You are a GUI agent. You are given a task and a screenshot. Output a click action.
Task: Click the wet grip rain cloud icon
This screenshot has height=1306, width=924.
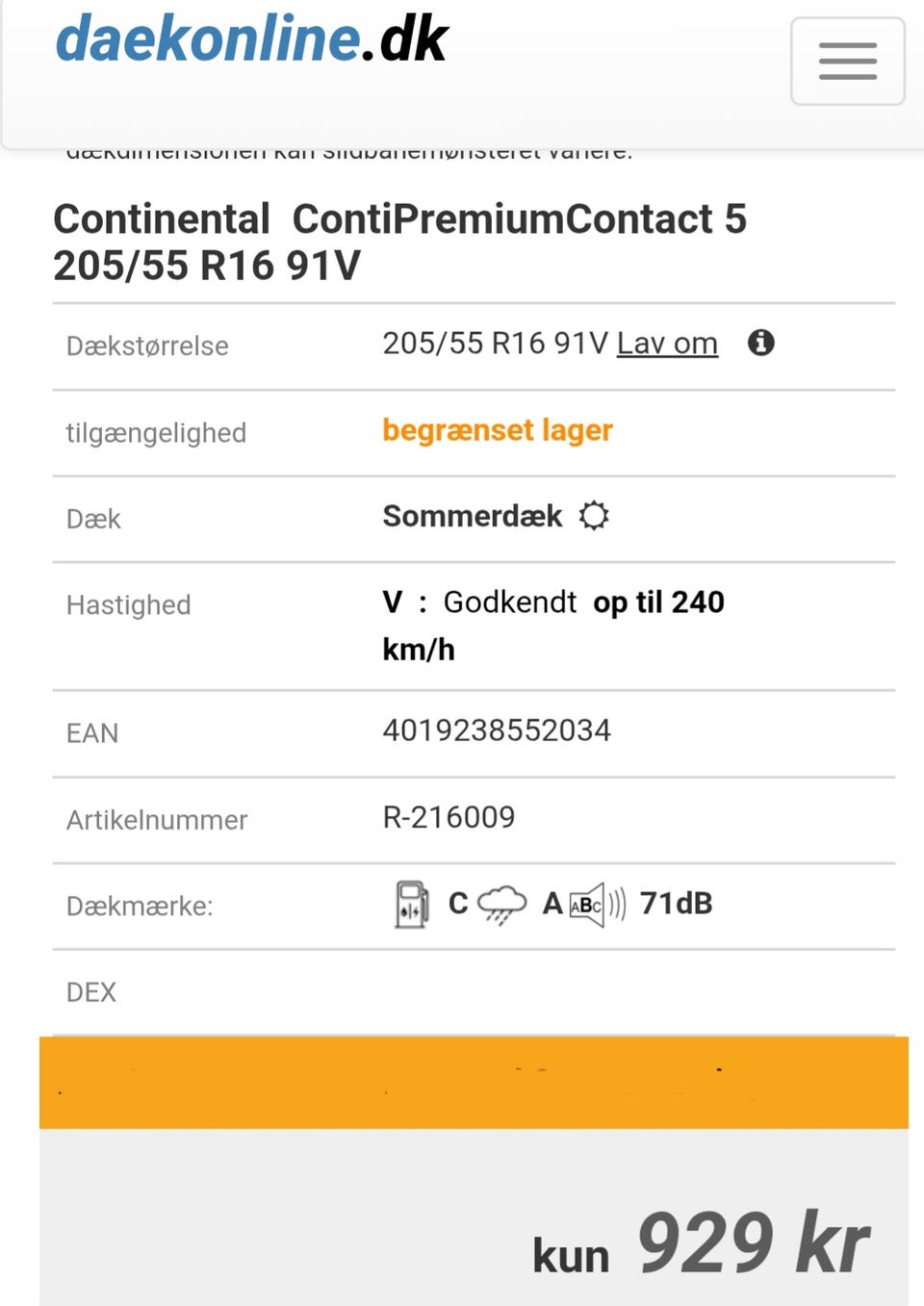pos(502,904)
